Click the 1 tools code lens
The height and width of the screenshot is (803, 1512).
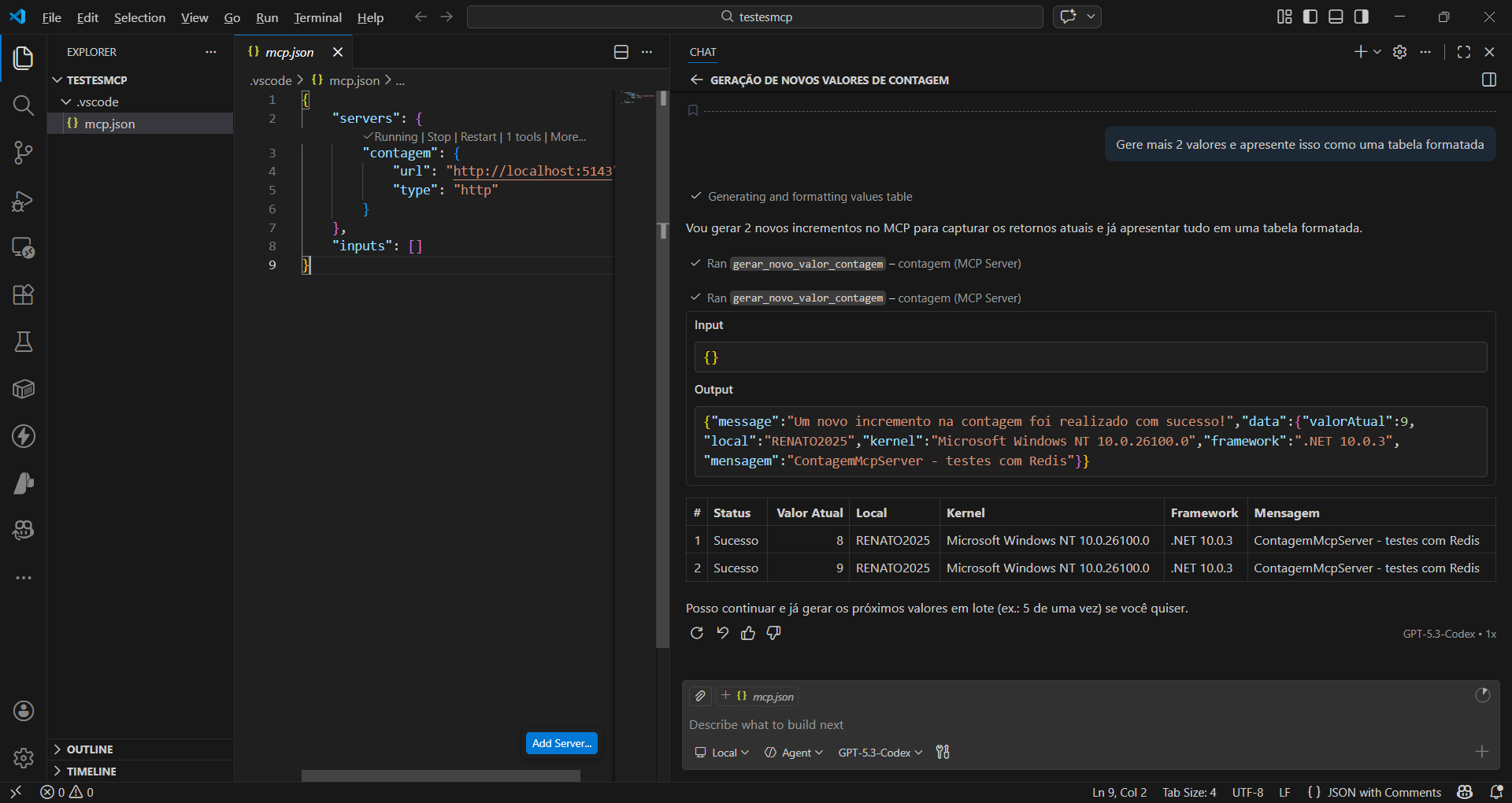tap(524, 137)
